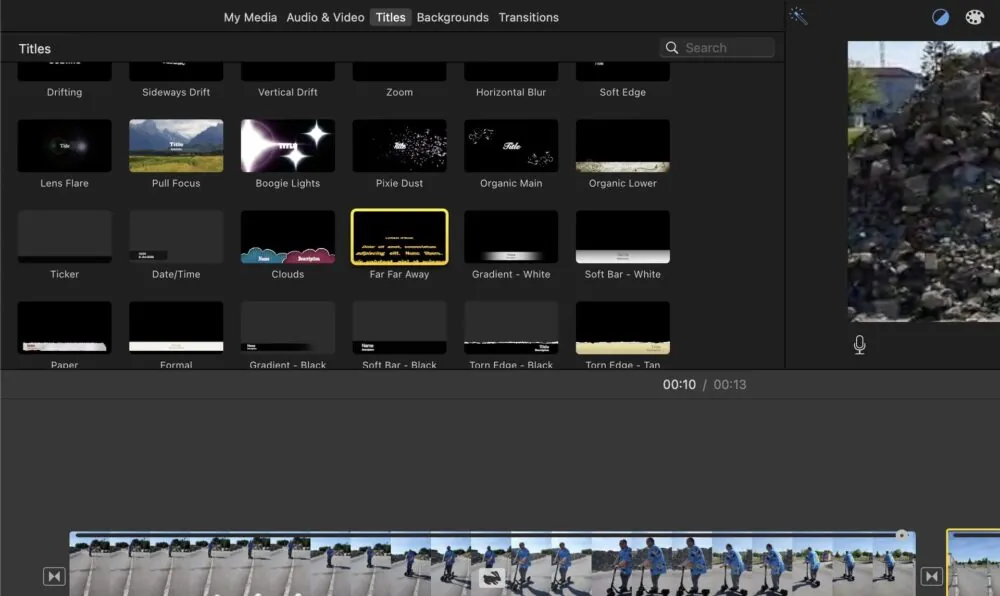Choose the Boogie Lights title thumbnail
The width and height of the screenshot is (1000, 596).
288,145
